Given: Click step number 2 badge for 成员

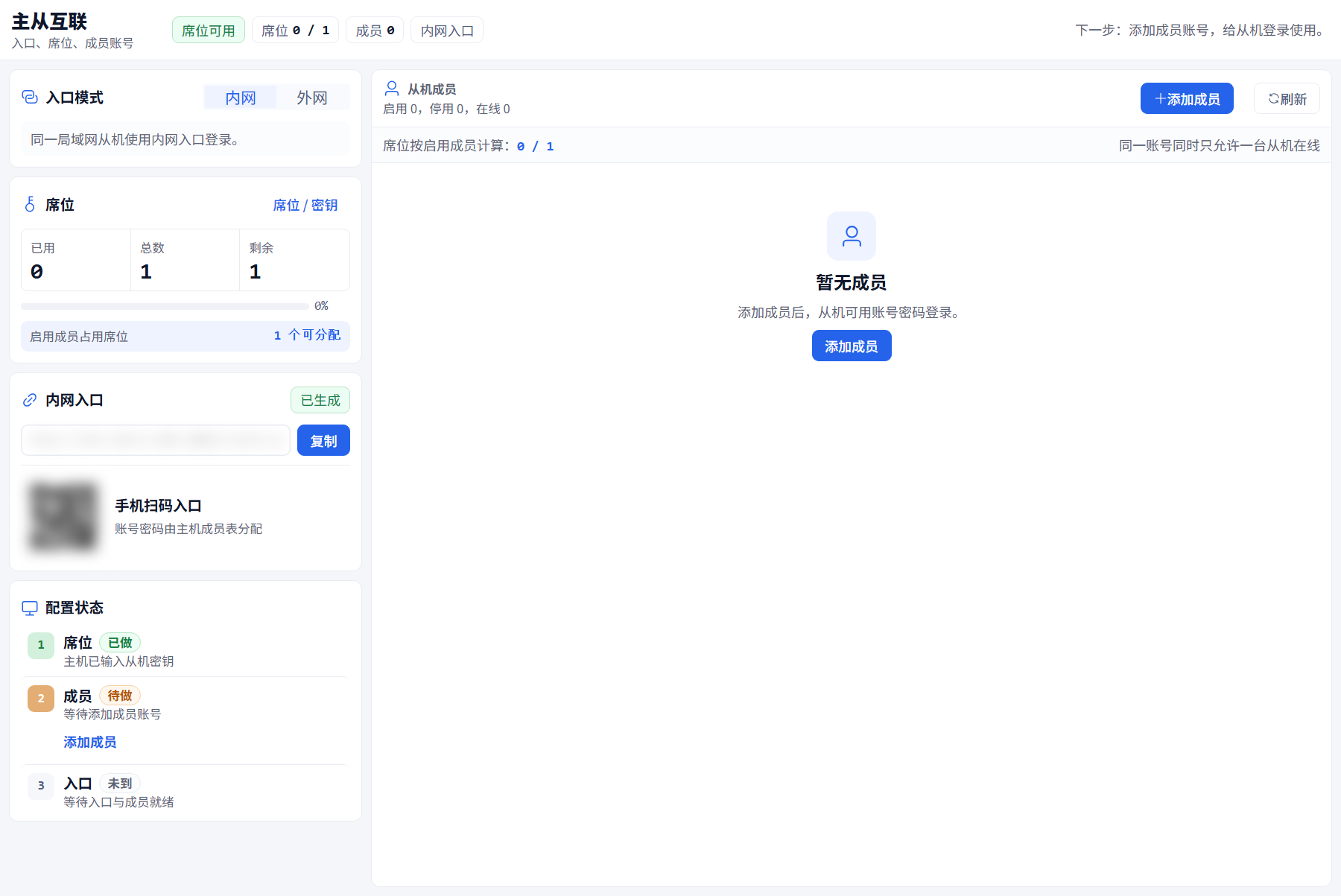Looking at the screenshot, I should click(41, 699).
